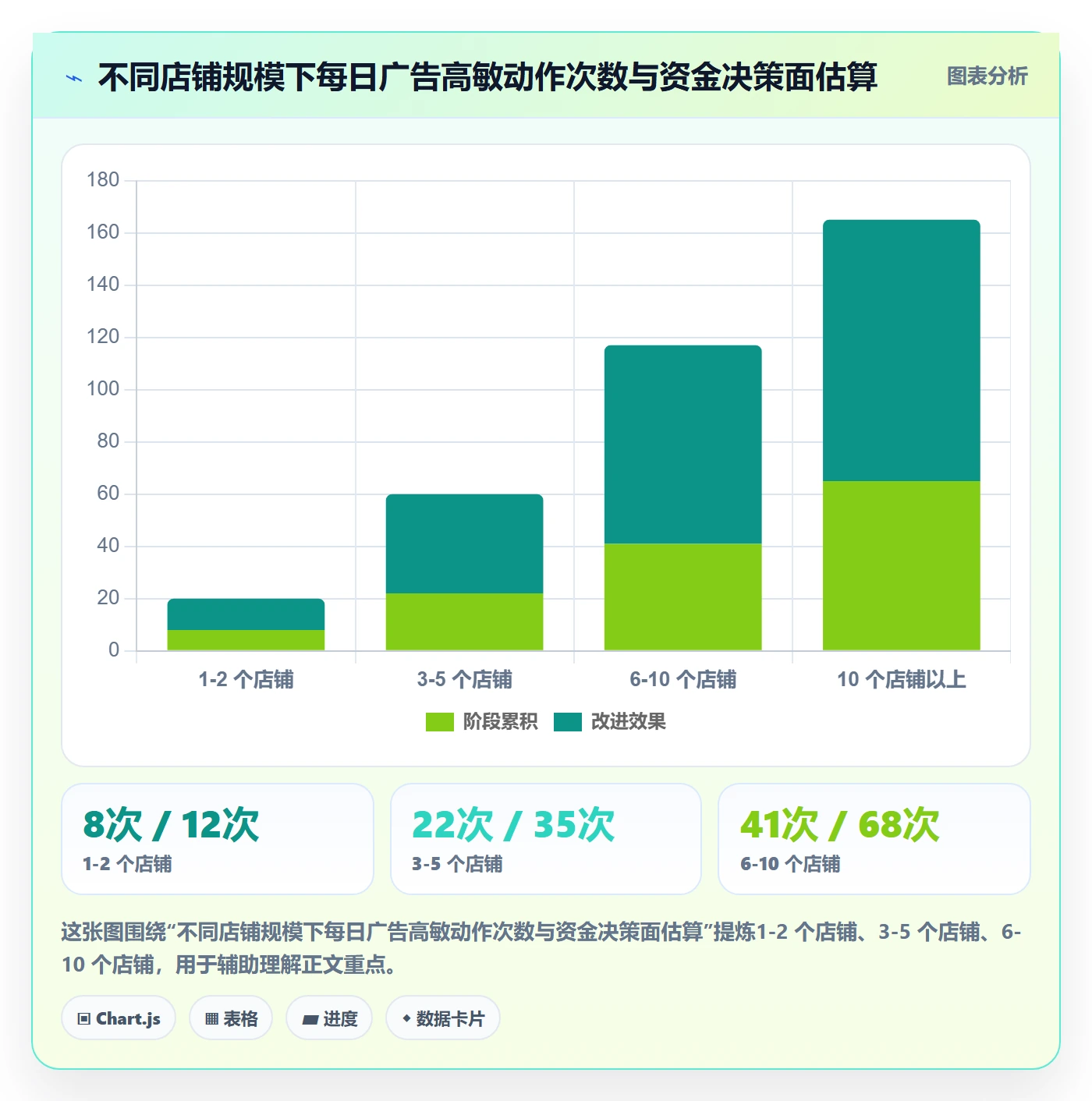Select the 进度 tag chip
This screenshot has height=1101, width=1092.
(x=329, y=1018)
